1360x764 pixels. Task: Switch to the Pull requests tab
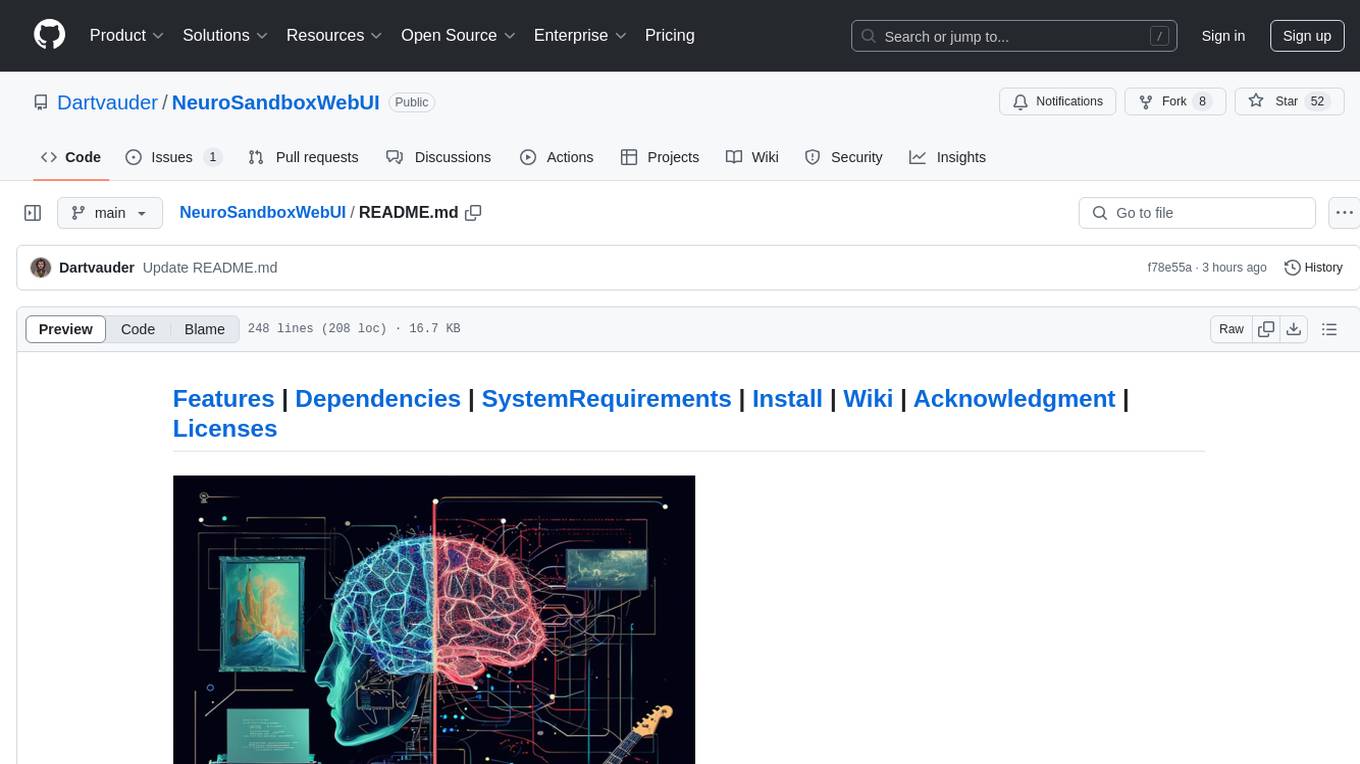303,157
